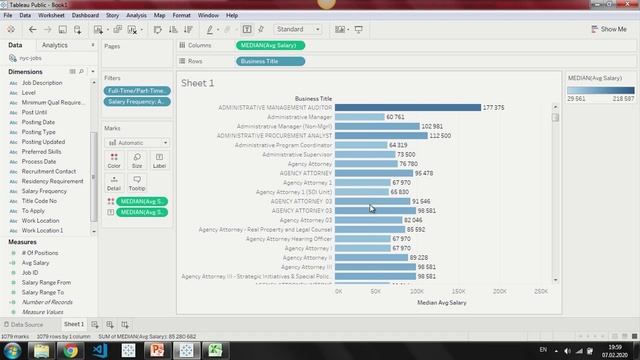640x360 pixels.
Task: Click view-as-list icon in Dimensions header
Action: [72, 71]
